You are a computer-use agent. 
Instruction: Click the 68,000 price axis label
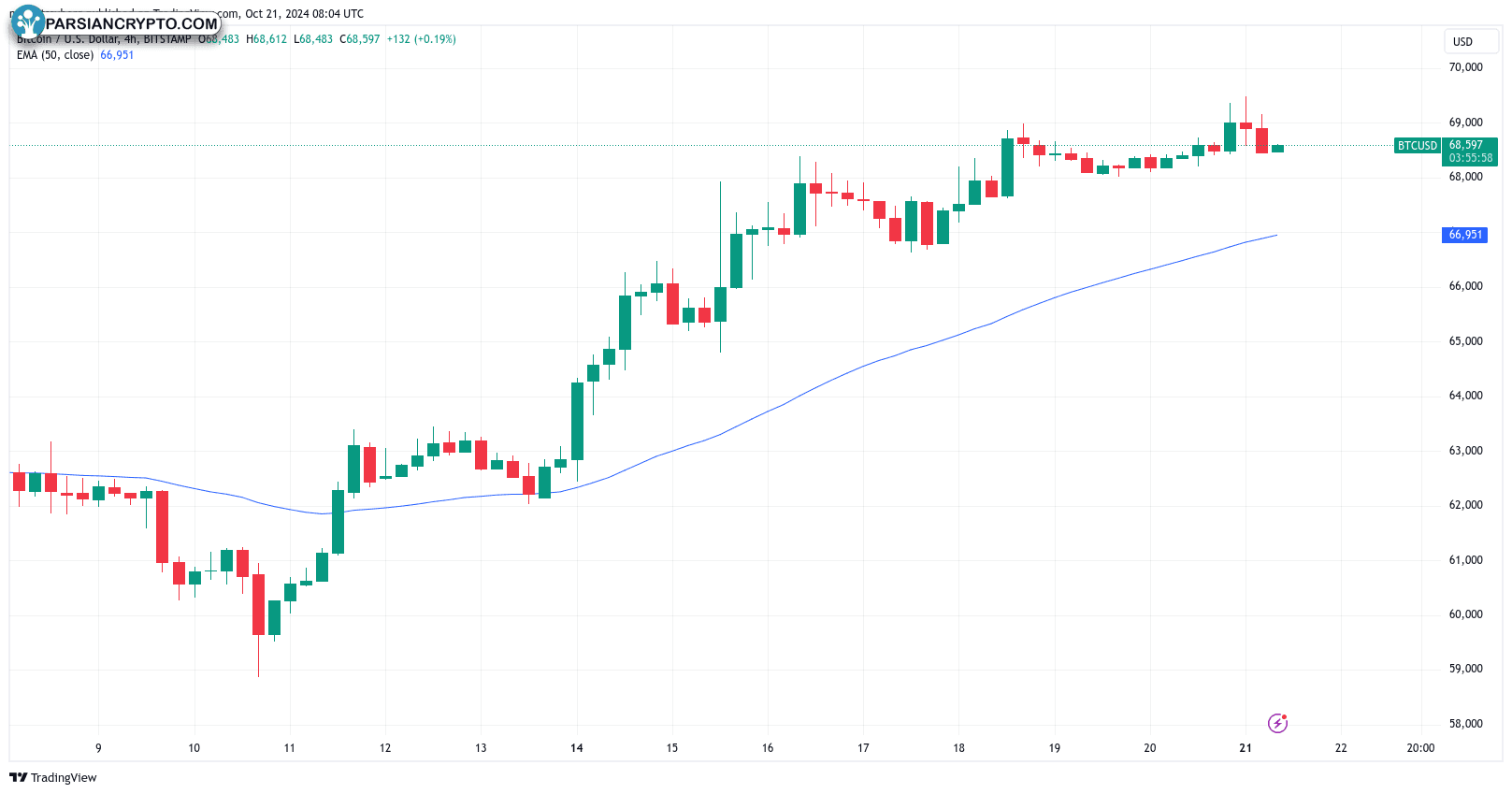[x=1465, y=177]
